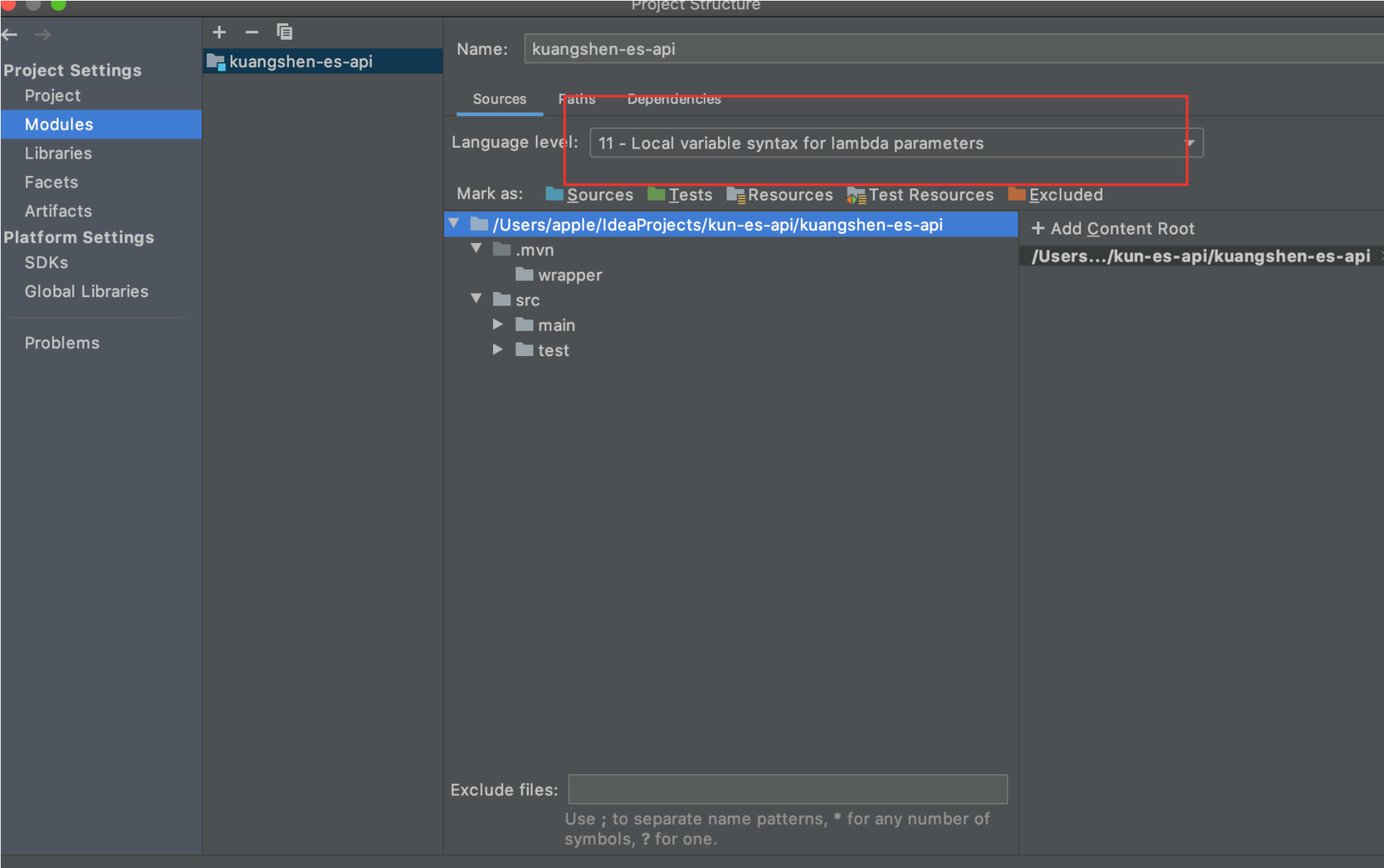Mark folder as Resources
The image size is (1384, 868).
(x=780, y=195)
